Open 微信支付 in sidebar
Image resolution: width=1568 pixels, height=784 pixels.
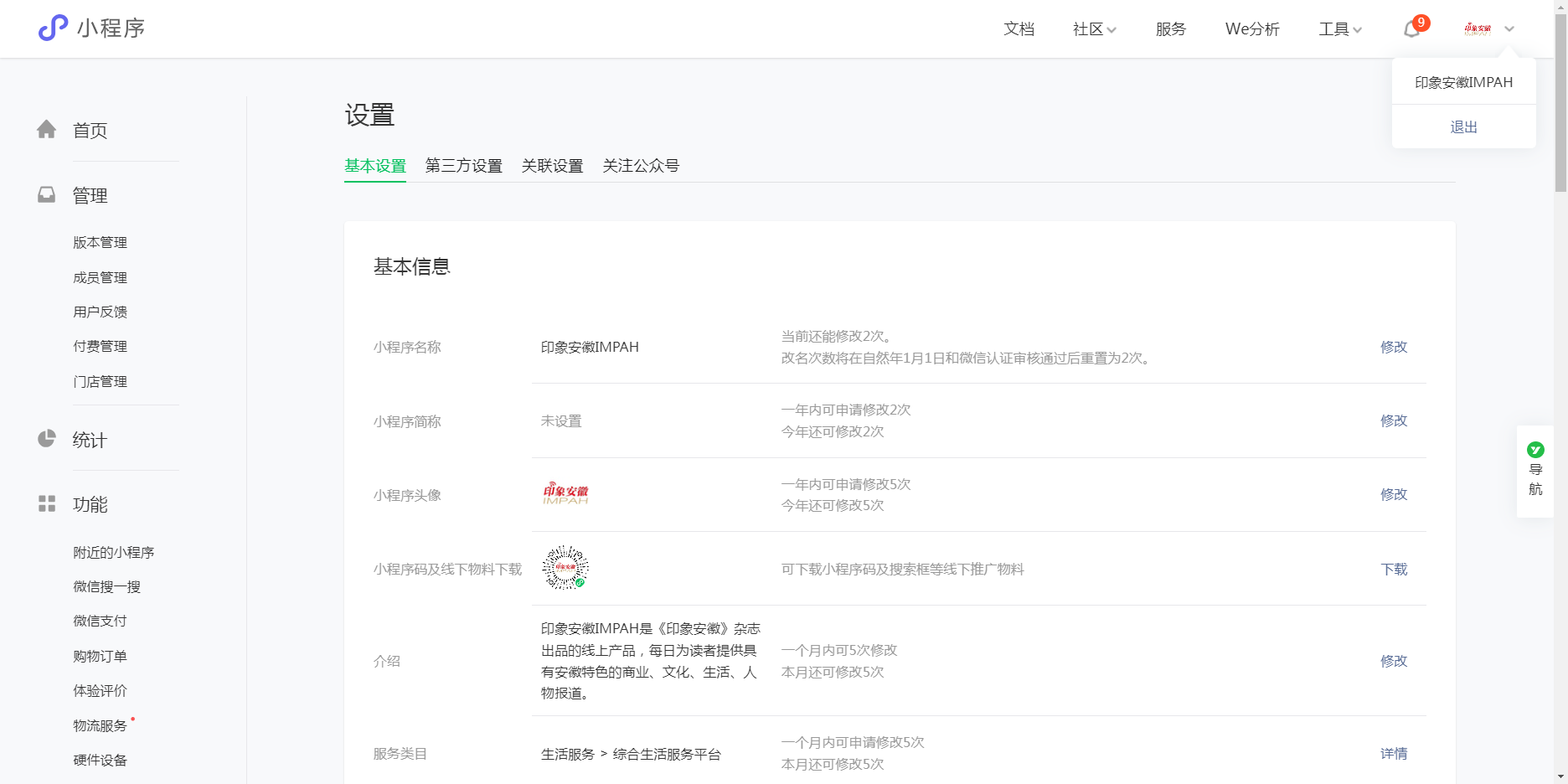[101, 621]
